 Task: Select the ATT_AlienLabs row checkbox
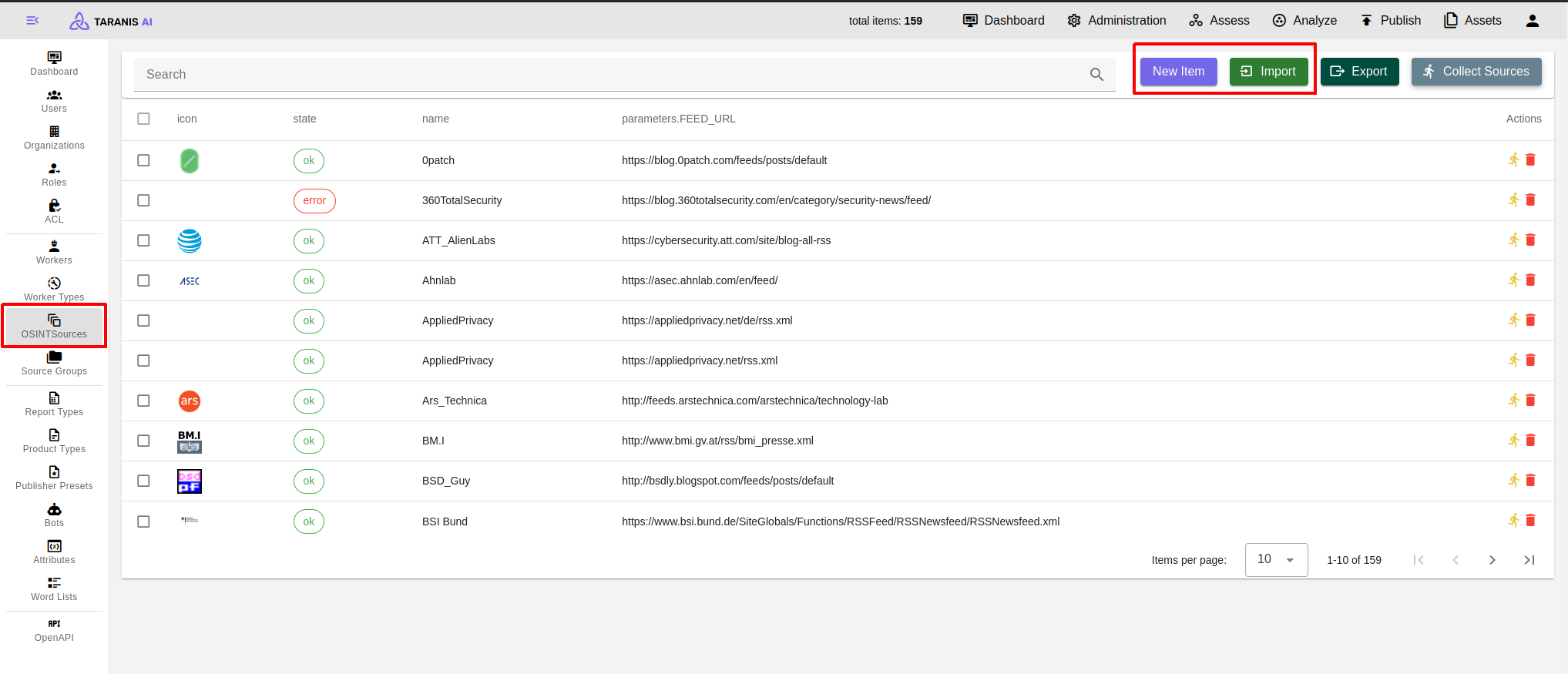pyautogui.click(x=143, y=240)
